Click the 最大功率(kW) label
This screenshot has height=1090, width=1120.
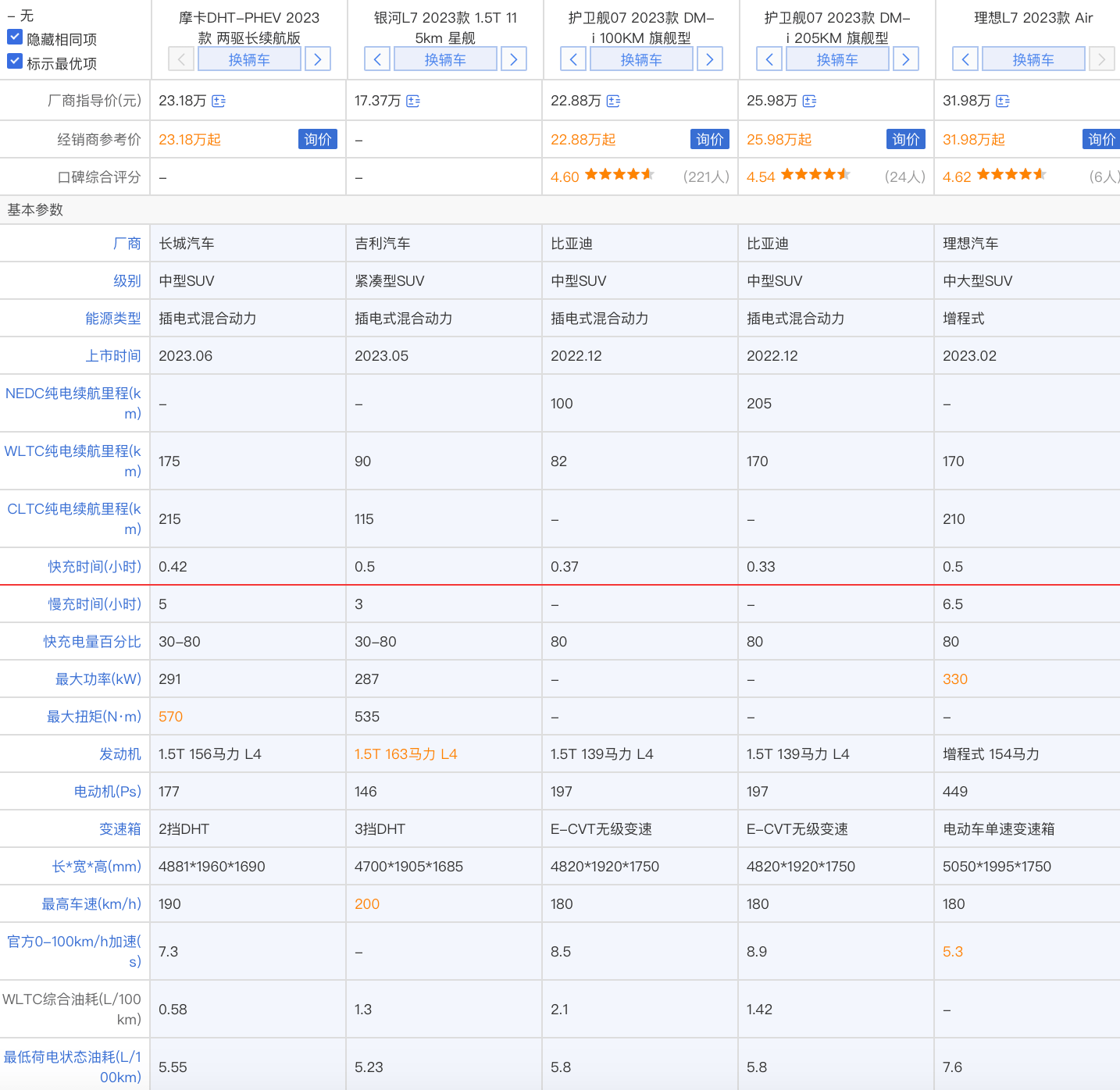[98, 679]
